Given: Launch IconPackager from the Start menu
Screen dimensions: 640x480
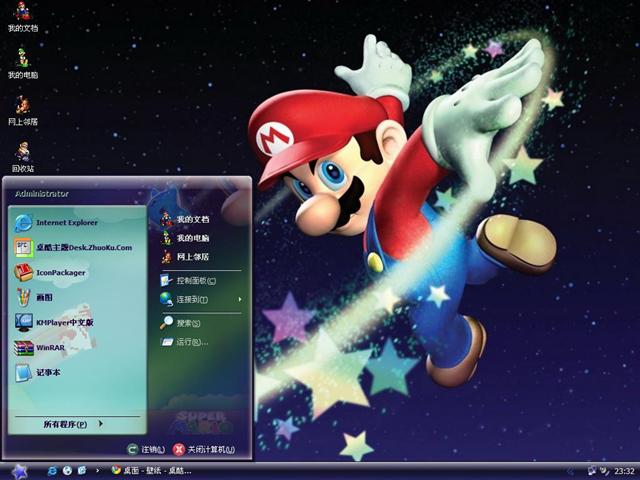Looking at the screenshot, I should click(x=60, y=272).
